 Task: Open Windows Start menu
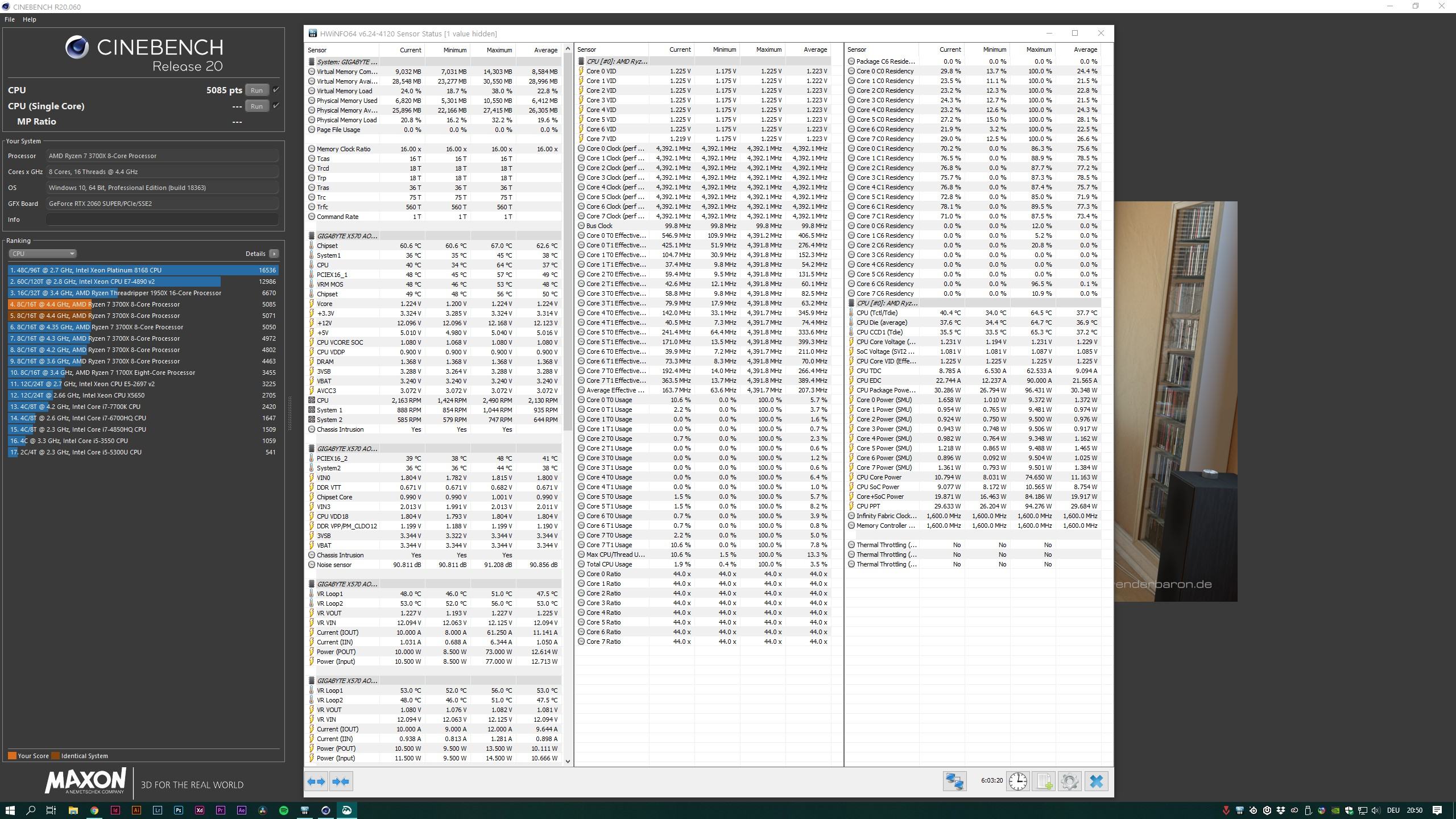point(10,810)
